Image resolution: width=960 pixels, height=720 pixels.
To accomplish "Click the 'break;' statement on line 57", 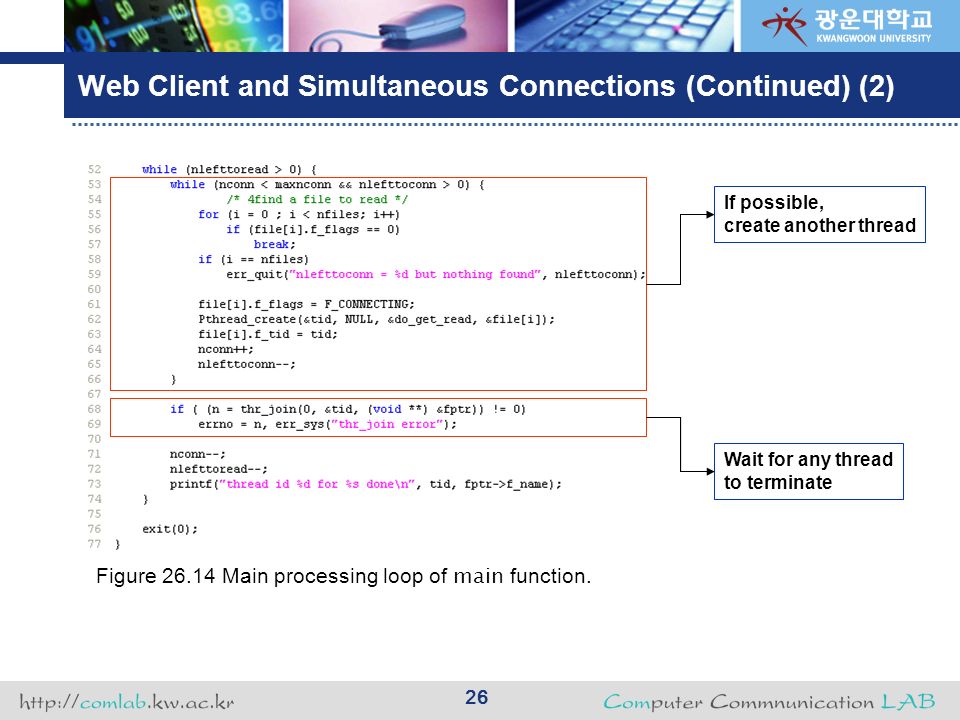I will tap(274, 244).
